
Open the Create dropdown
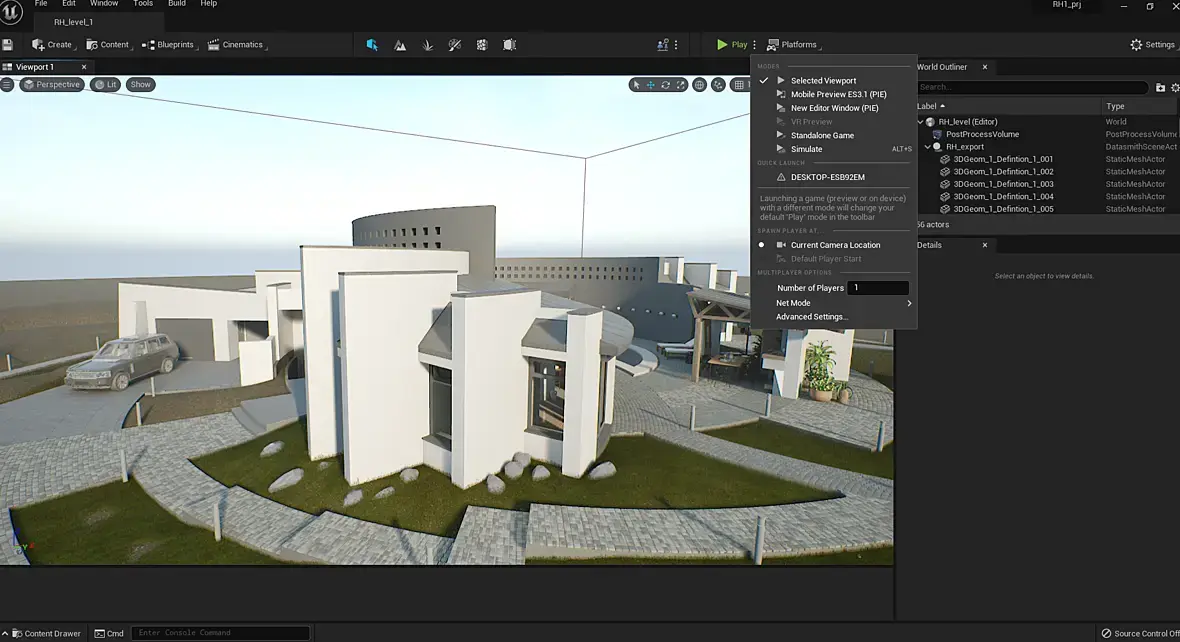point(52,44)
